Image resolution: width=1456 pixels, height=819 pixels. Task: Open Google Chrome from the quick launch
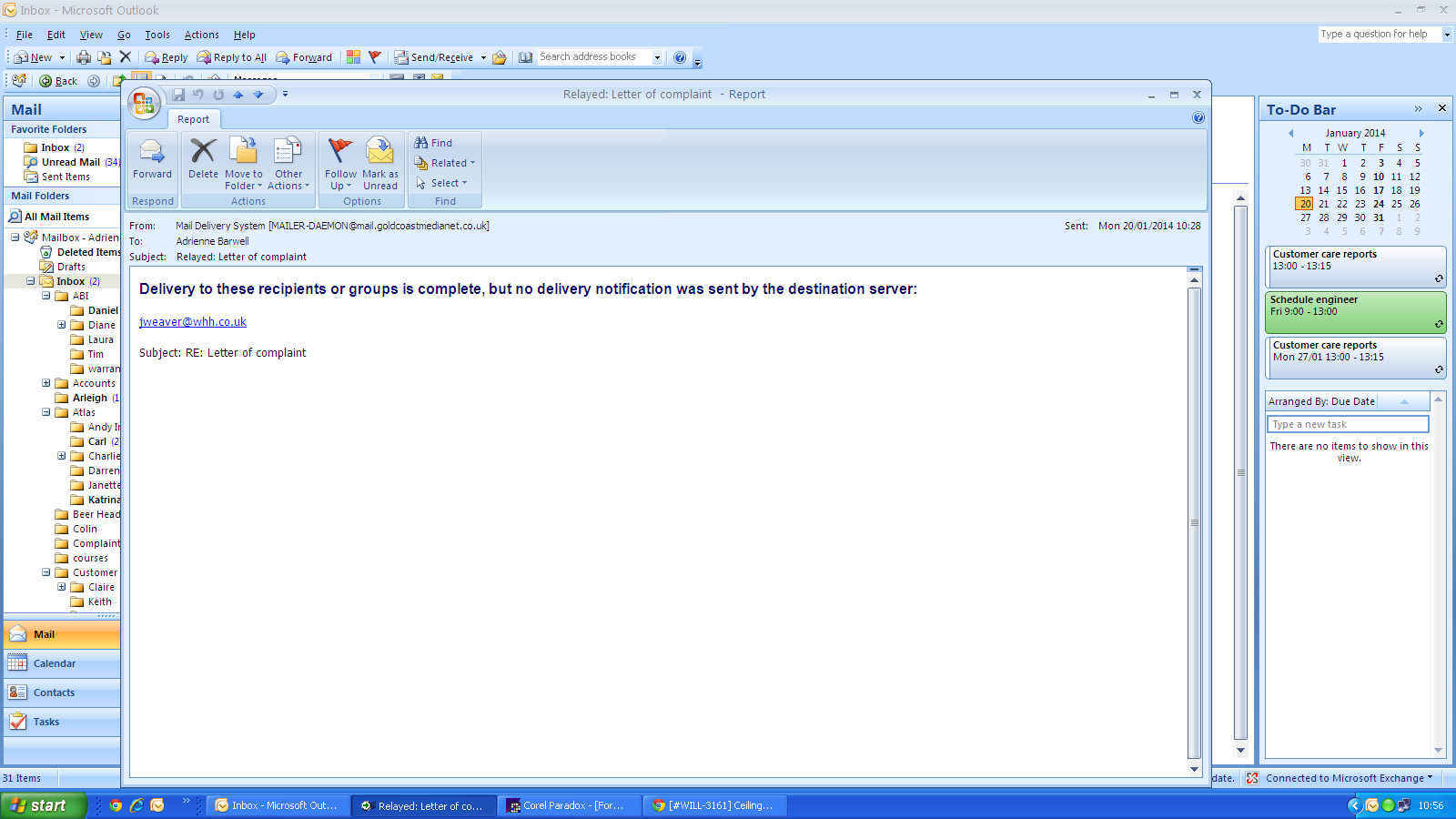pos(116,805)
